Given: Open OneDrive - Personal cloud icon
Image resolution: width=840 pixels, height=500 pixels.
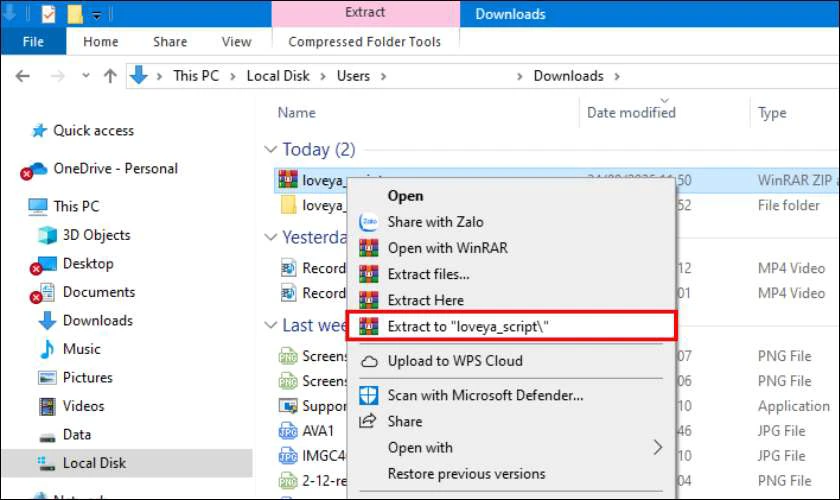Looking at the screenshot, I should pos(36,169).
